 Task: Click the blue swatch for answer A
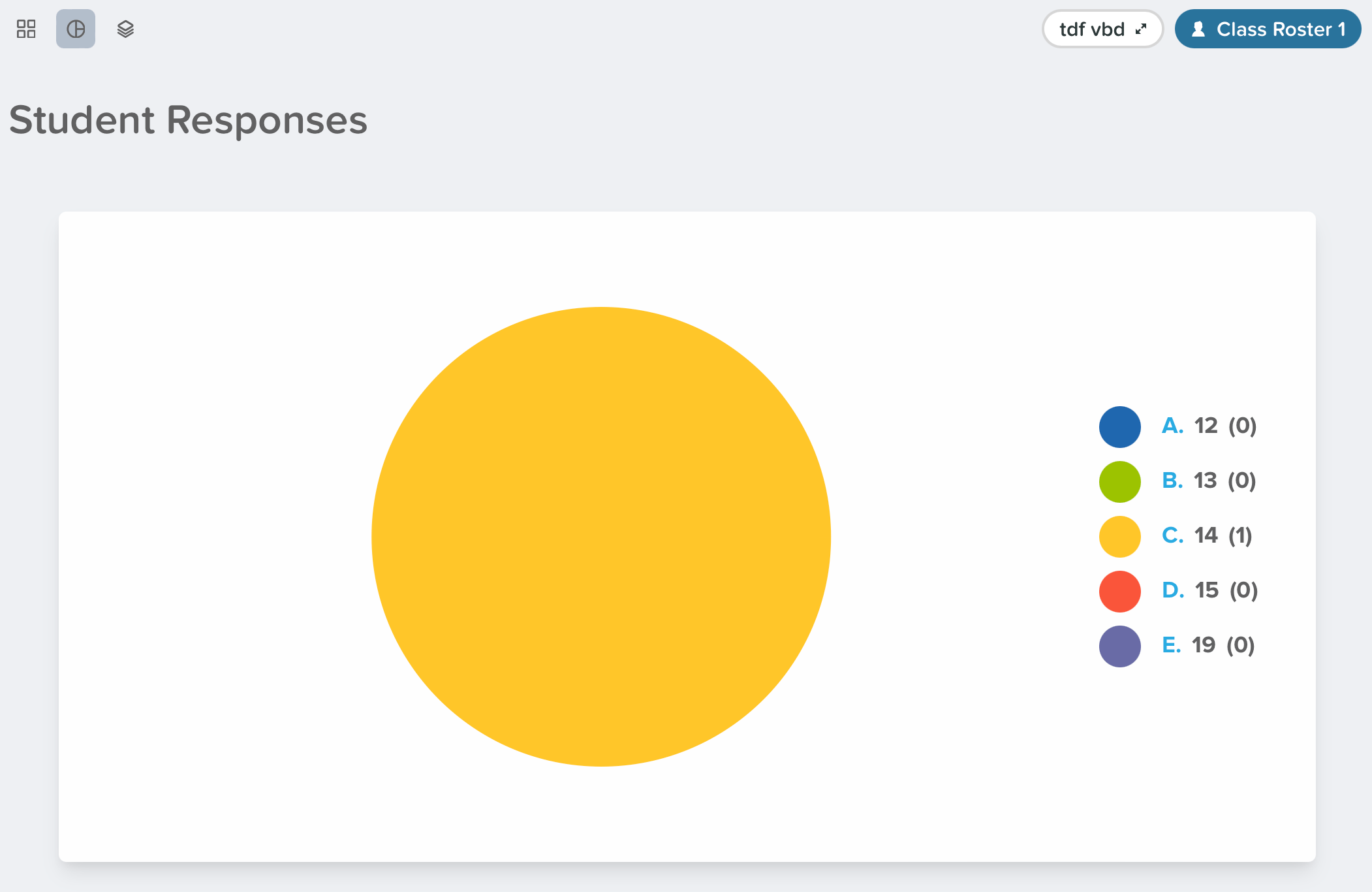tap(1120, 427)
